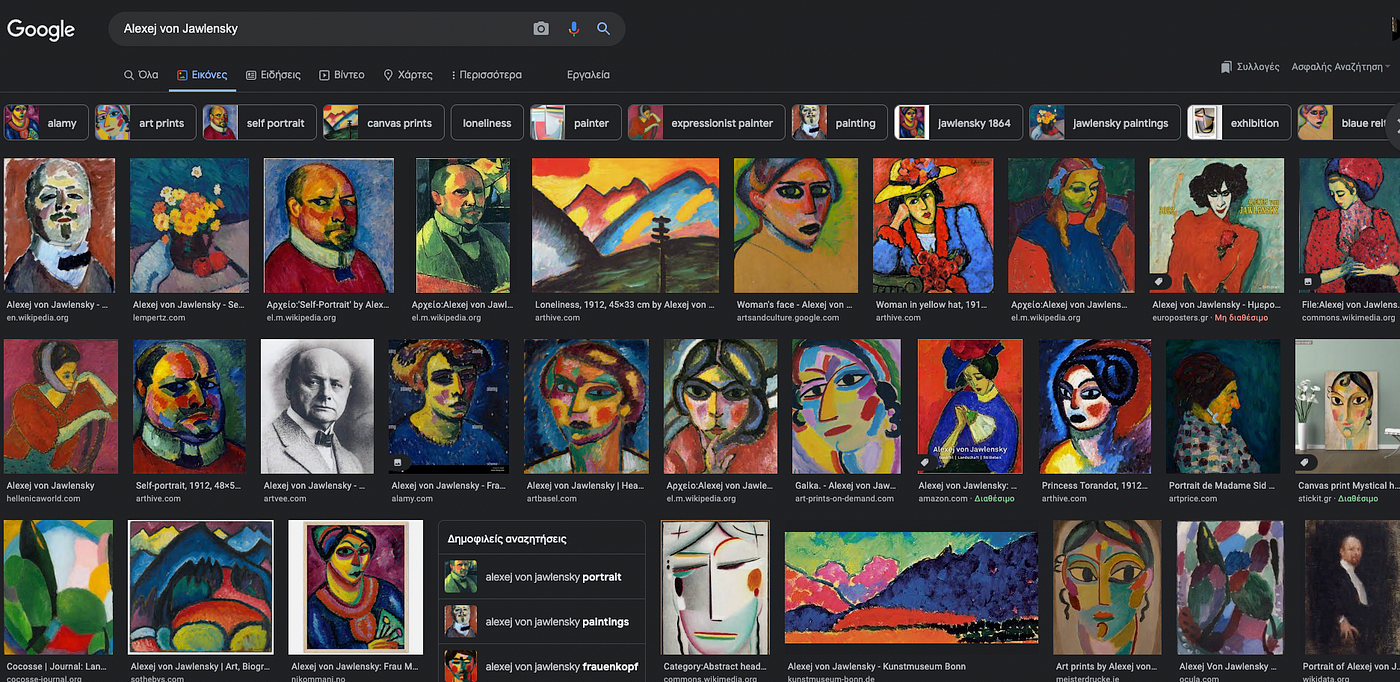
Task: Select suggestion alexej von jawlensky portrait
Action: coord(542,577)
